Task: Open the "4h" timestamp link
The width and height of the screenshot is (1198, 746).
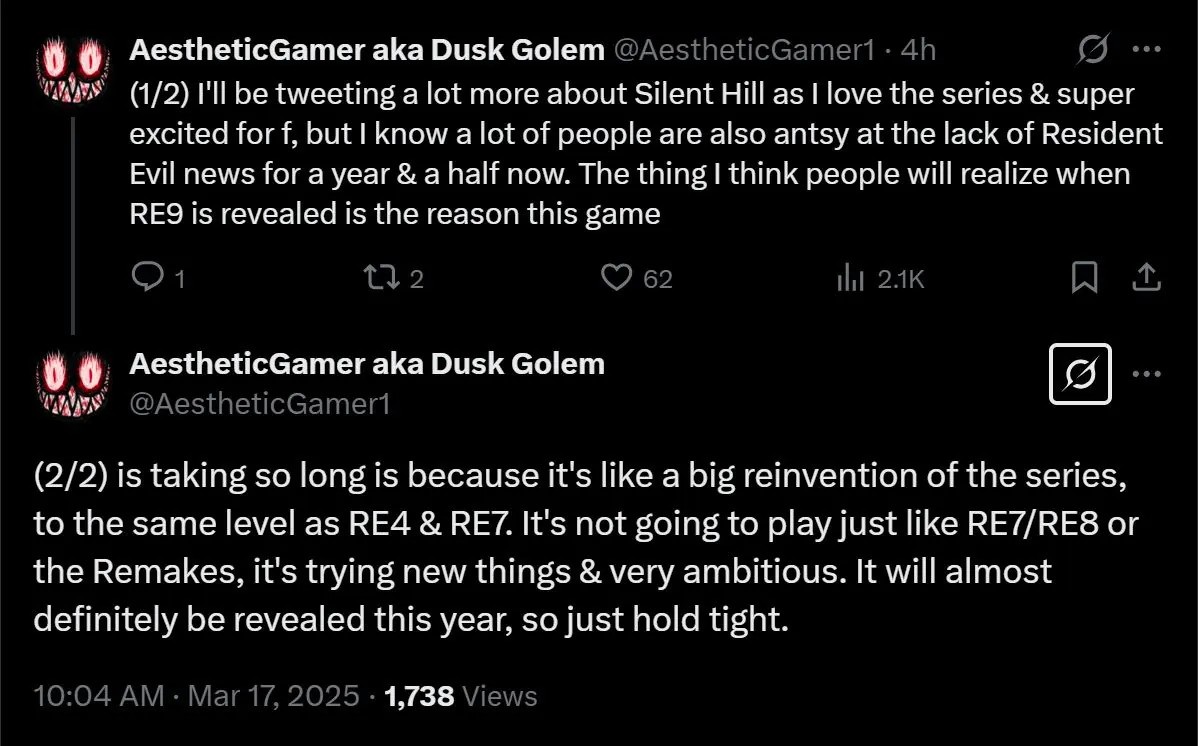Action: coord(918,49)
